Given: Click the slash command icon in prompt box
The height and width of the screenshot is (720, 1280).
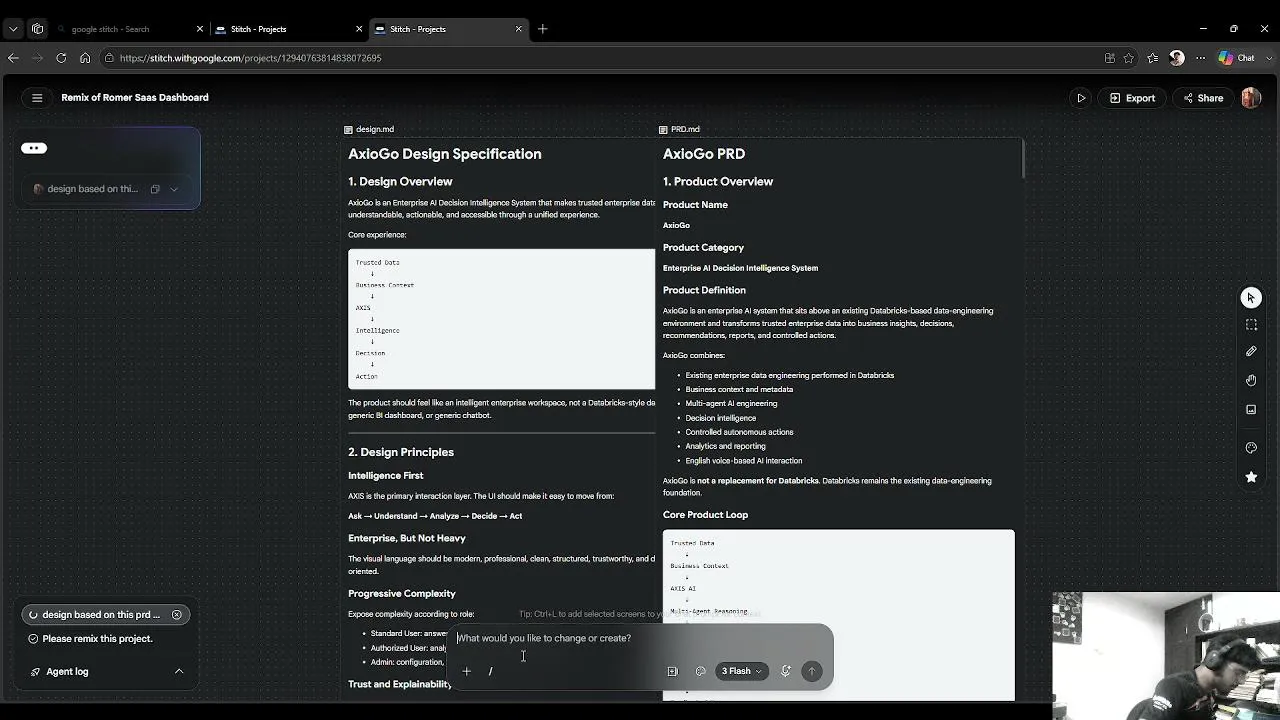Looking at the screenshot, I should click(490, 671).
